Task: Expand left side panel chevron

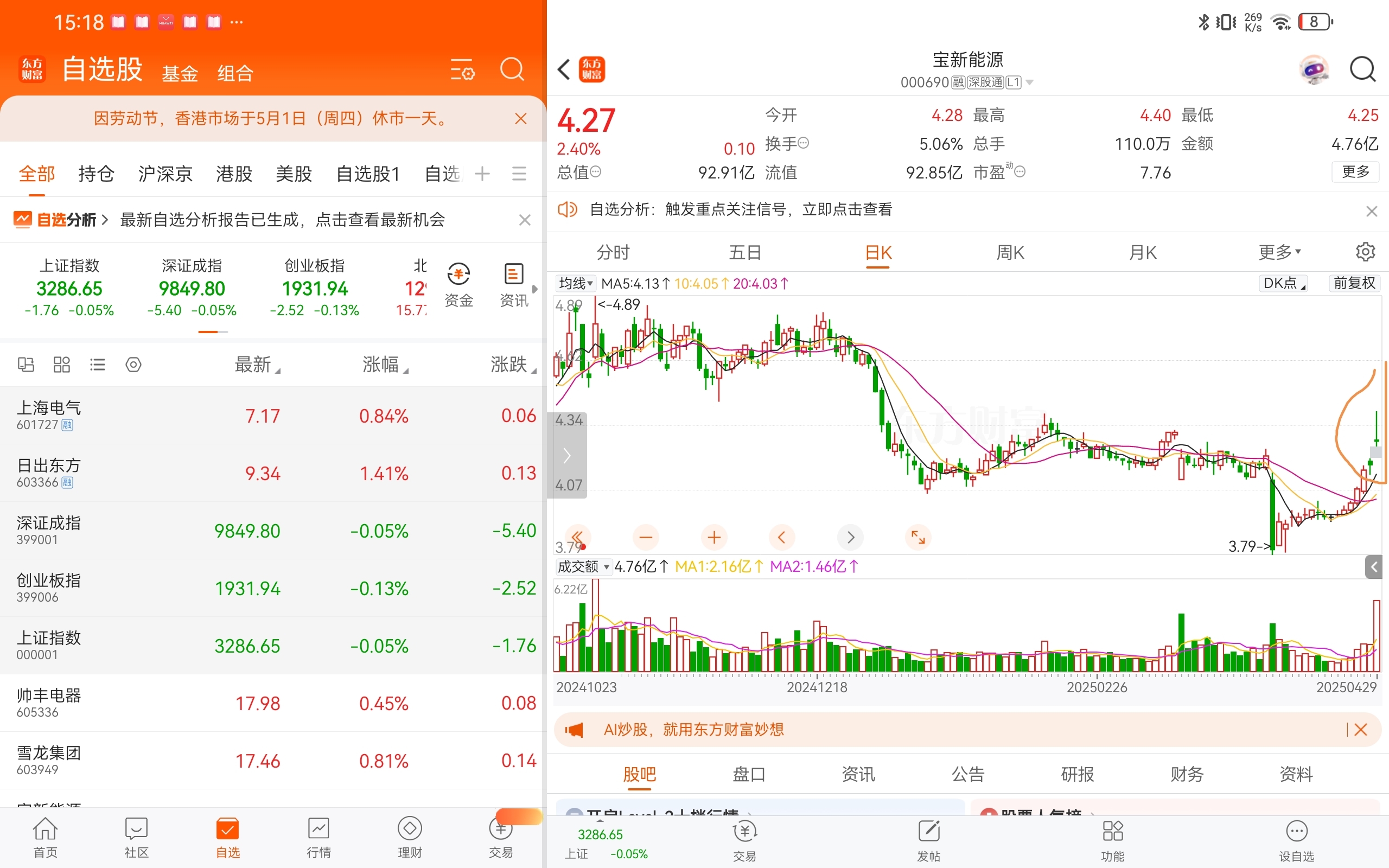Action: pyautogui.click(x=567, y=455)
